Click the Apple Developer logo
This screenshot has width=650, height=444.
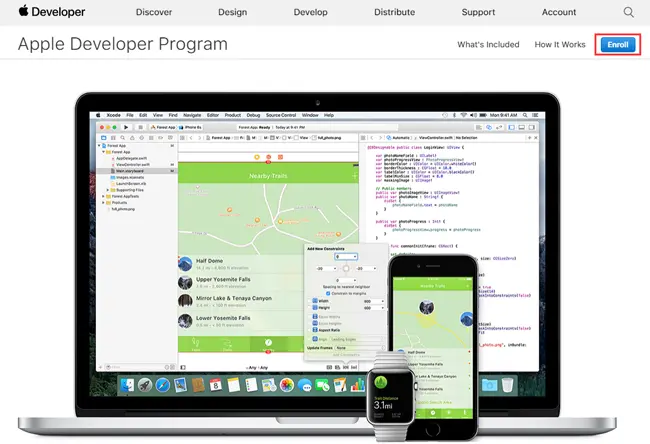point(51,12)
